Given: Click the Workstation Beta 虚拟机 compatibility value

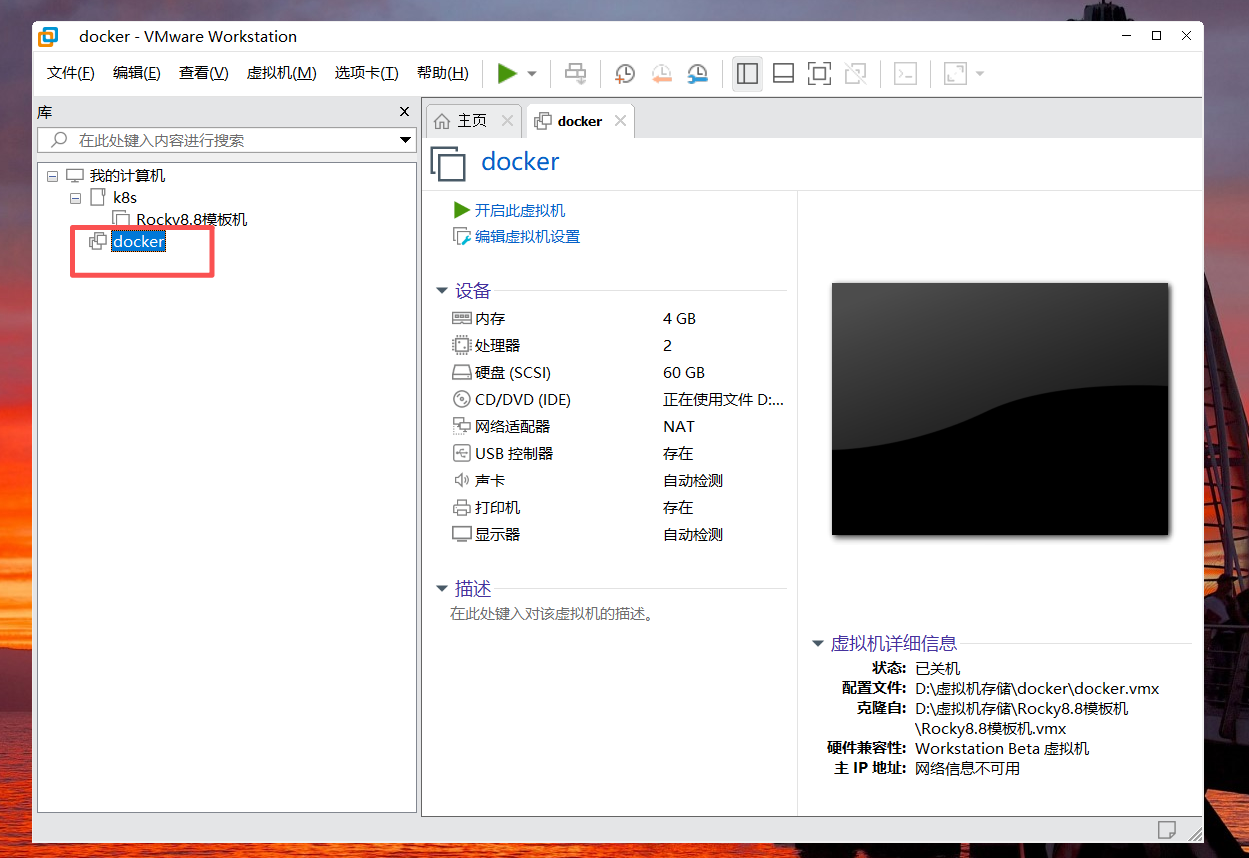Looking at the screenshot, I should pos(1002,749).
